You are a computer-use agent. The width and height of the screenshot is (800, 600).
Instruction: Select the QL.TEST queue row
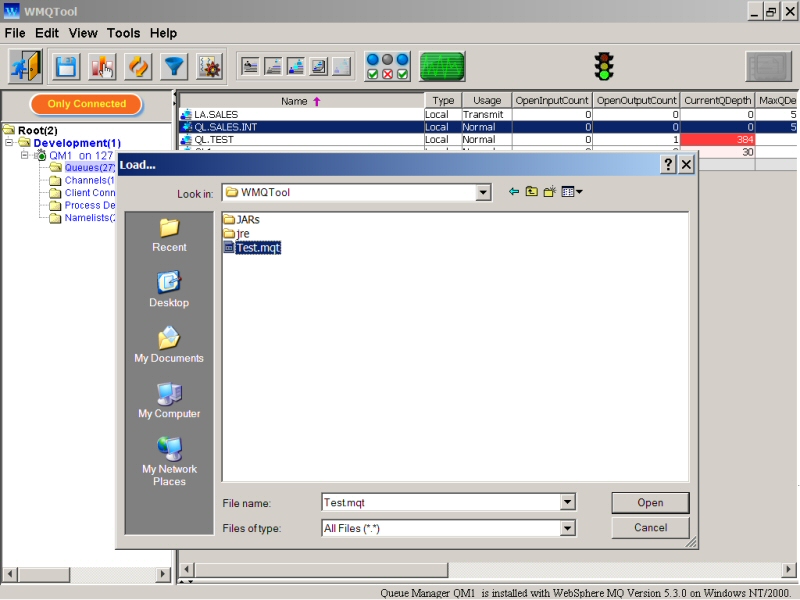click(488, 139)
